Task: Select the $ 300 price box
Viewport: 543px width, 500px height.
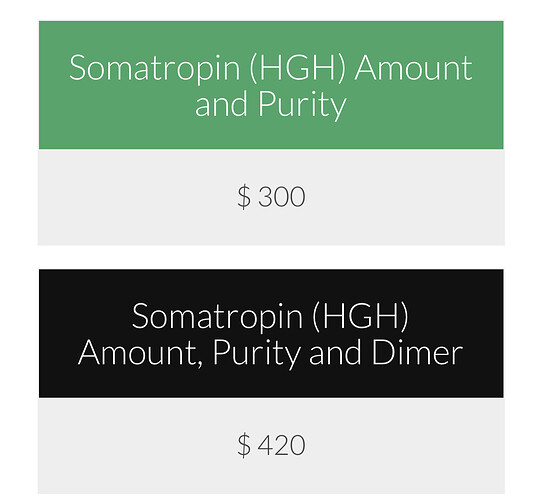Action: [271, 197]
